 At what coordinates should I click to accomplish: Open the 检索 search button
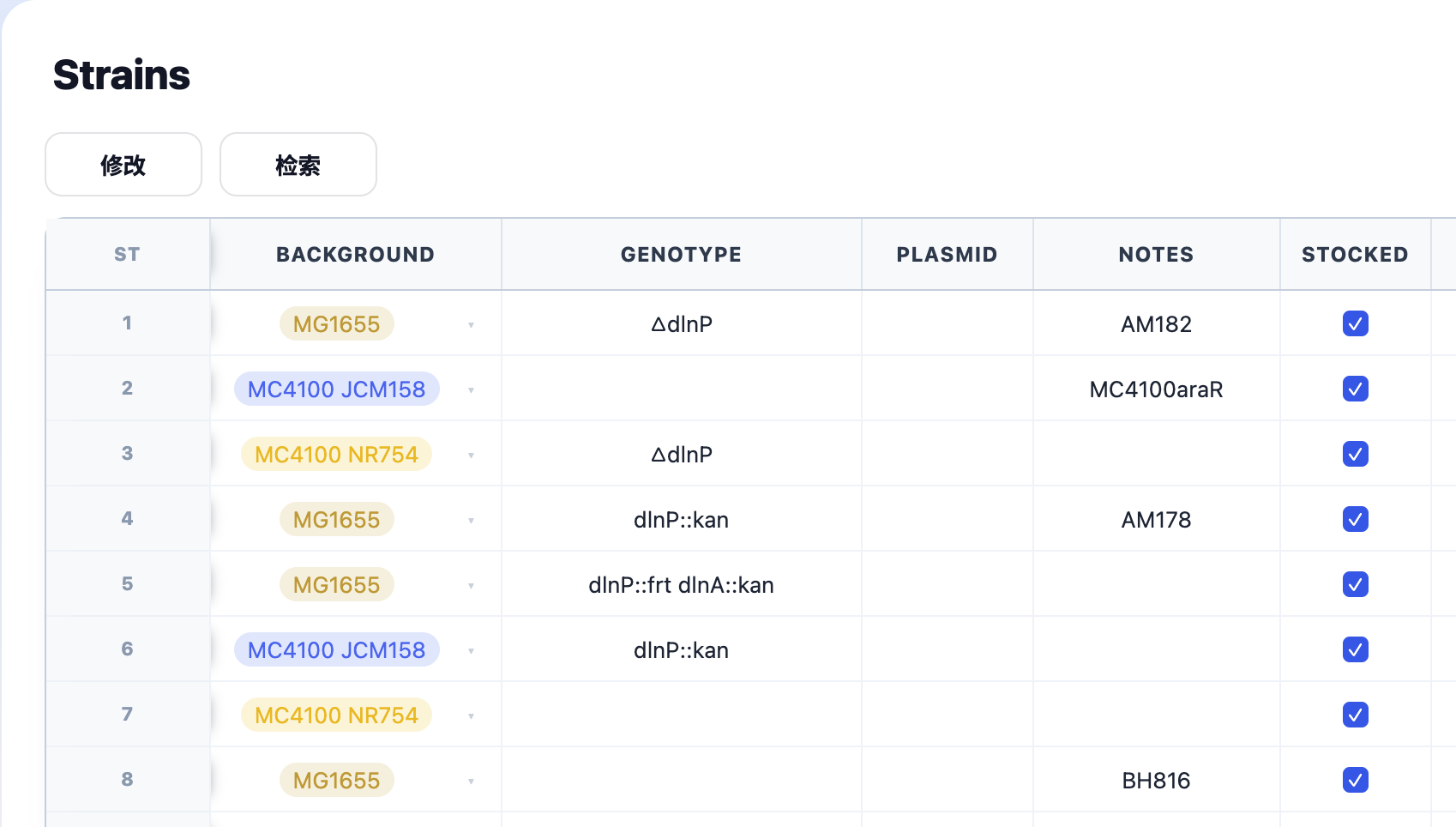[298, 165]
